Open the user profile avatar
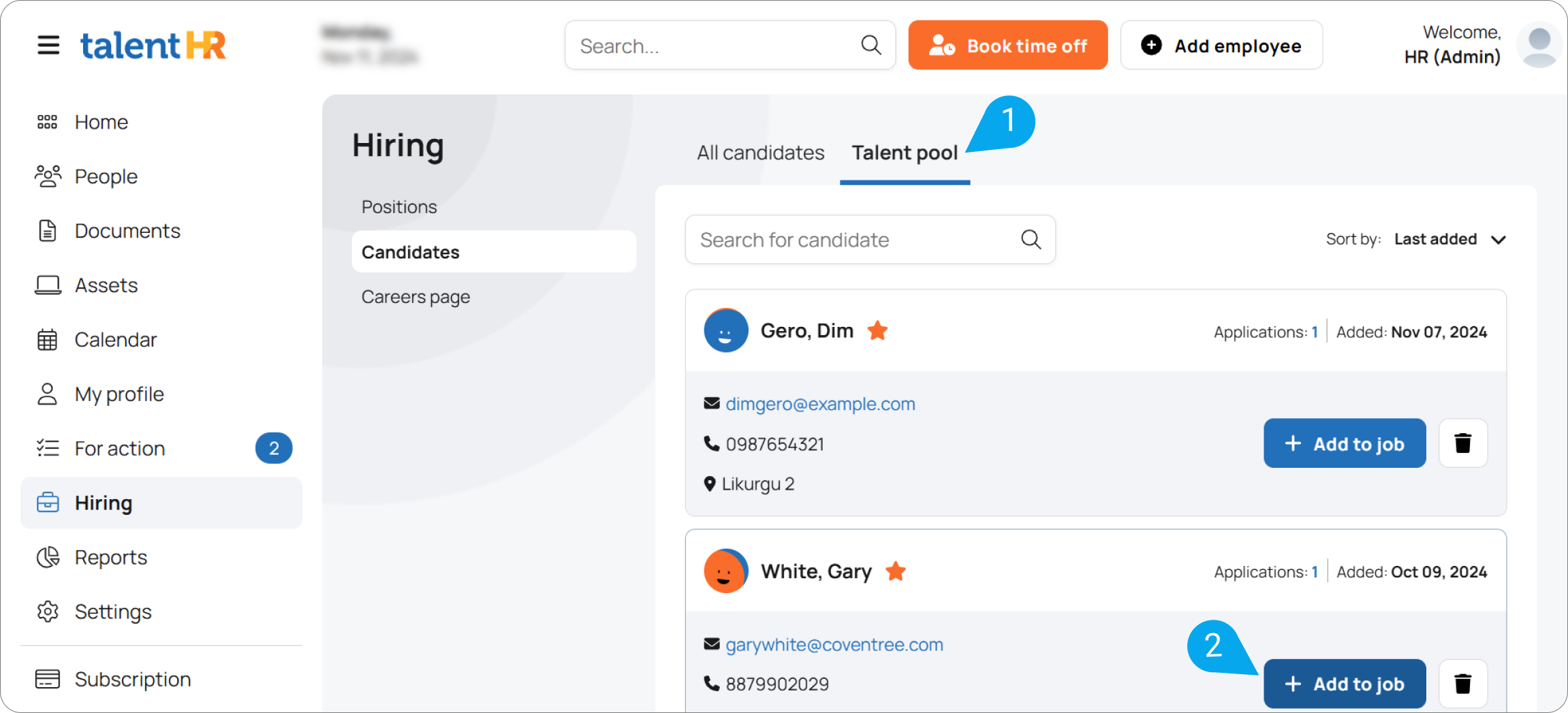 pyautogui.click(x=1538, y=45)
